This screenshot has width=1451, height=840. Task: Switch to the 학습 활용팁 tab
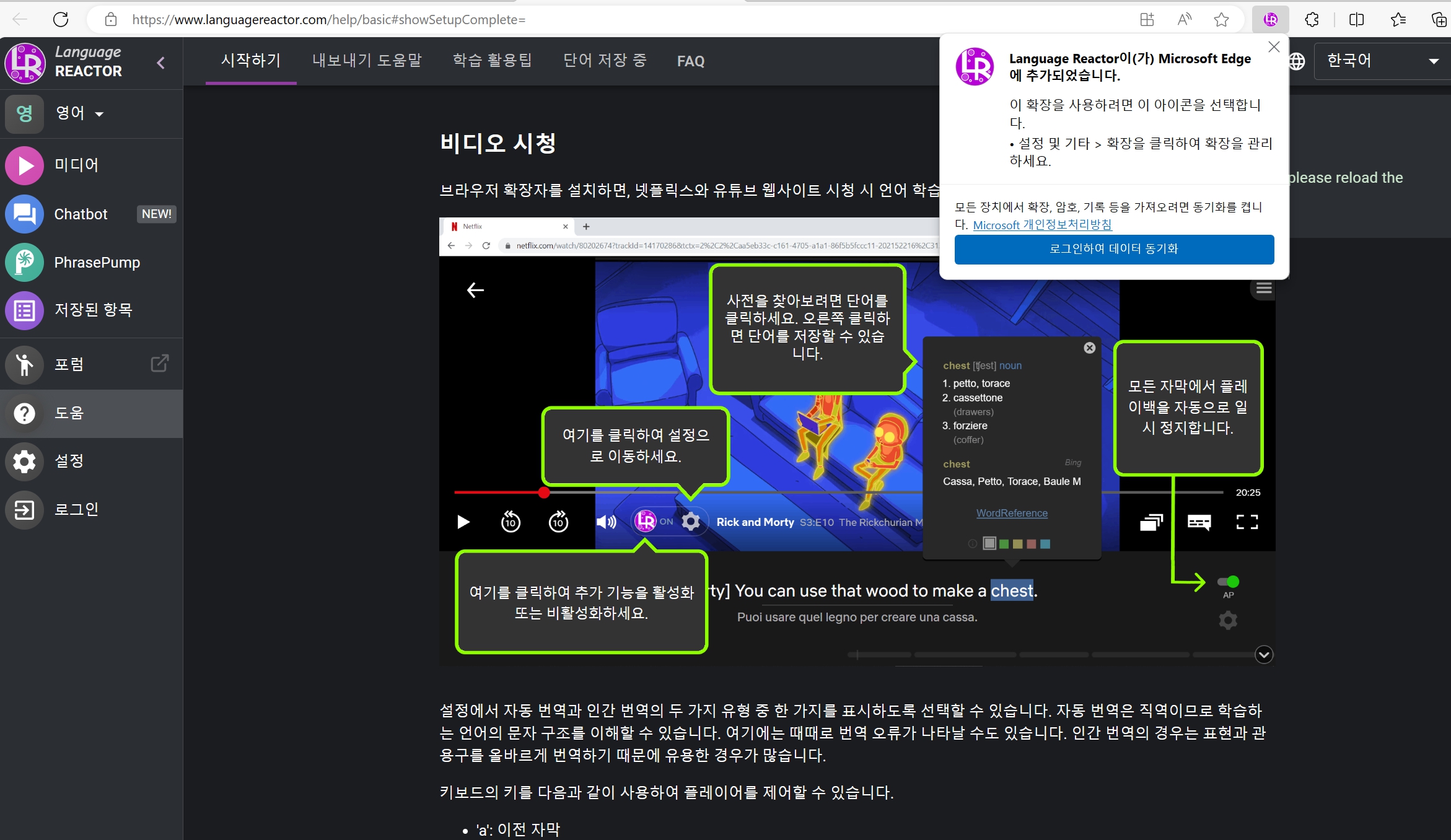tap(492, 61)
